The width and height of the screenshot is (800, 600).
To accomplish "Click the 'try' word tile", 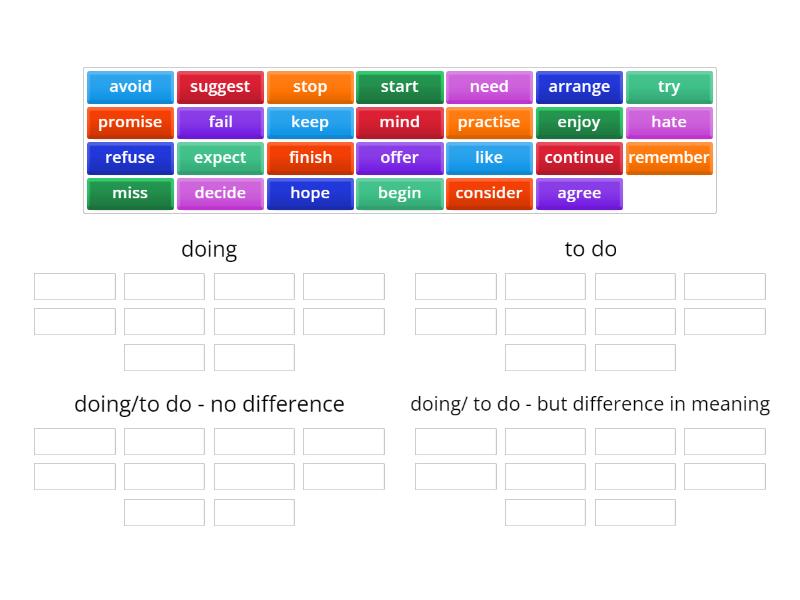I will pos(669,87).
